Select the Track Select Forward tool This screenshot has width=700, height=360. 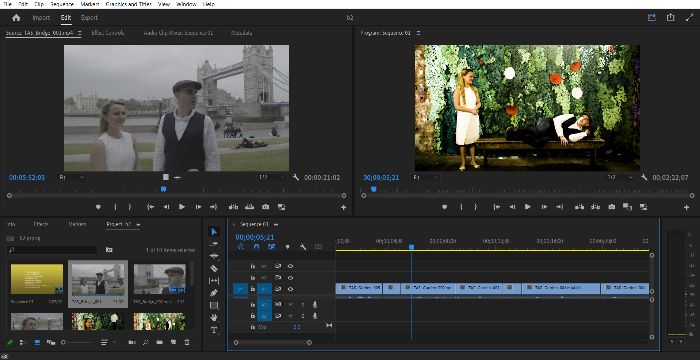point(214,244)
